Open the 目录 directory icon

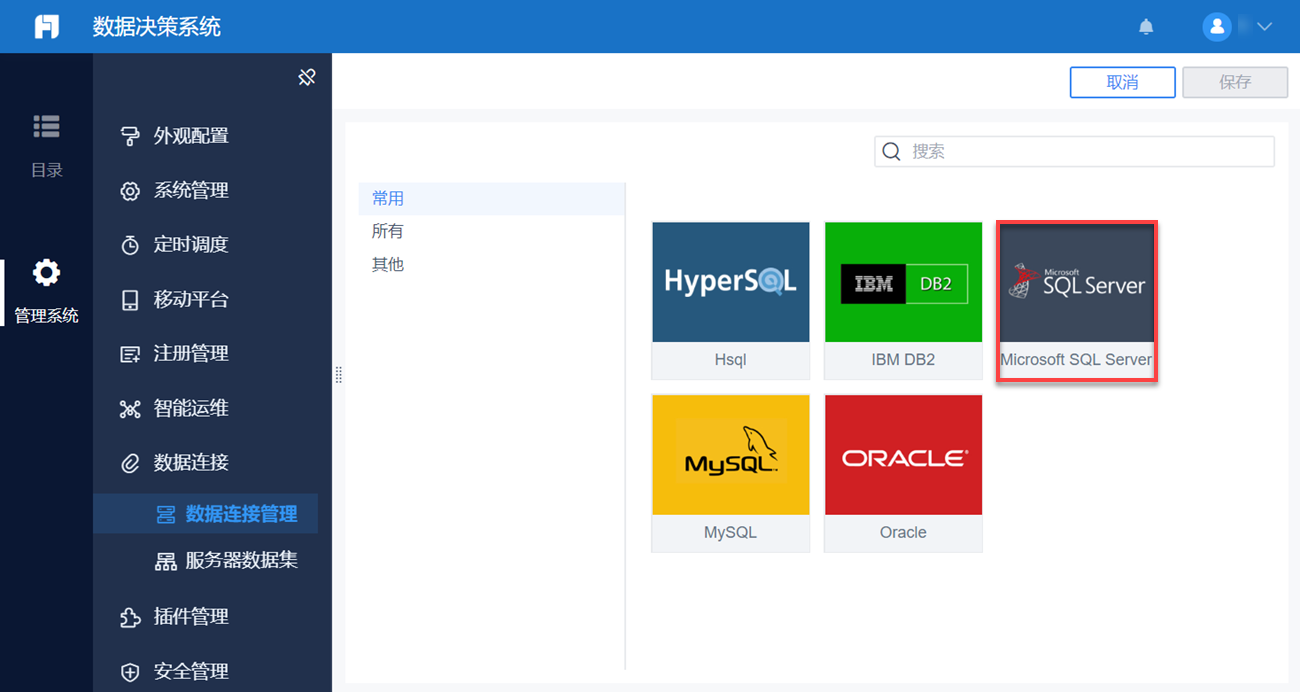[46, 126]
